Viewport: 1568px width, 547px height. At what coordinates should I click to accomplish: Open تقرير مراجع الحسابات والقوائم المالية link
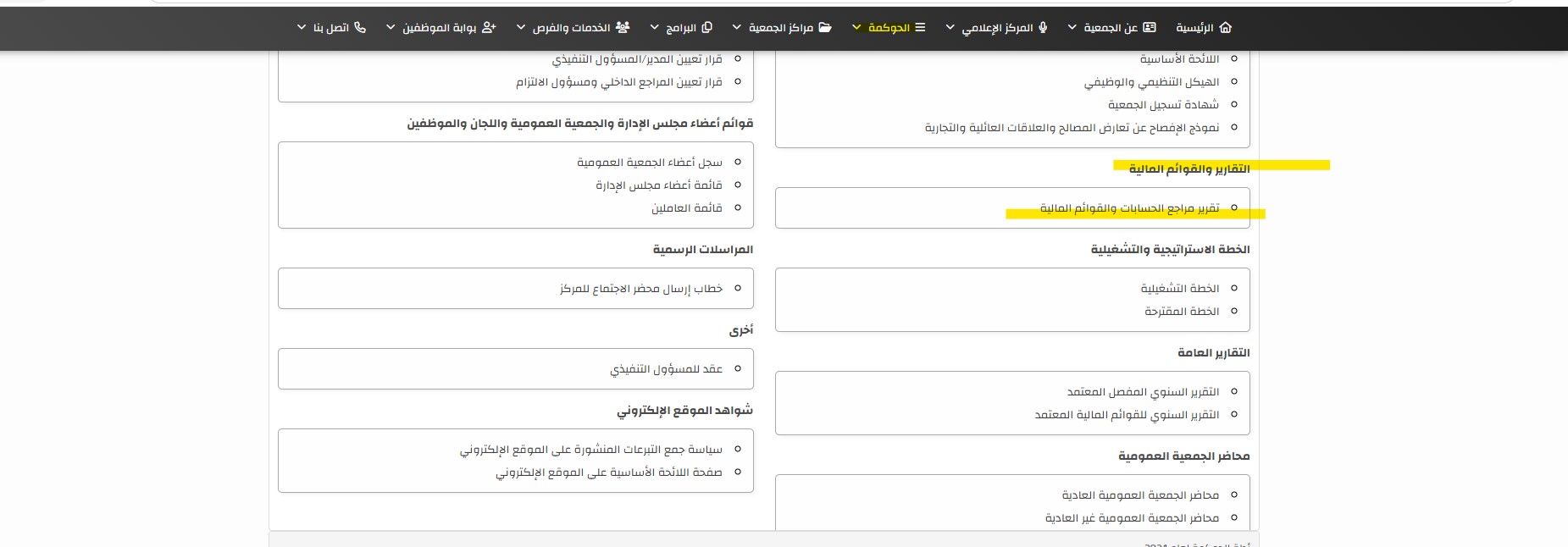[1129, 208]
